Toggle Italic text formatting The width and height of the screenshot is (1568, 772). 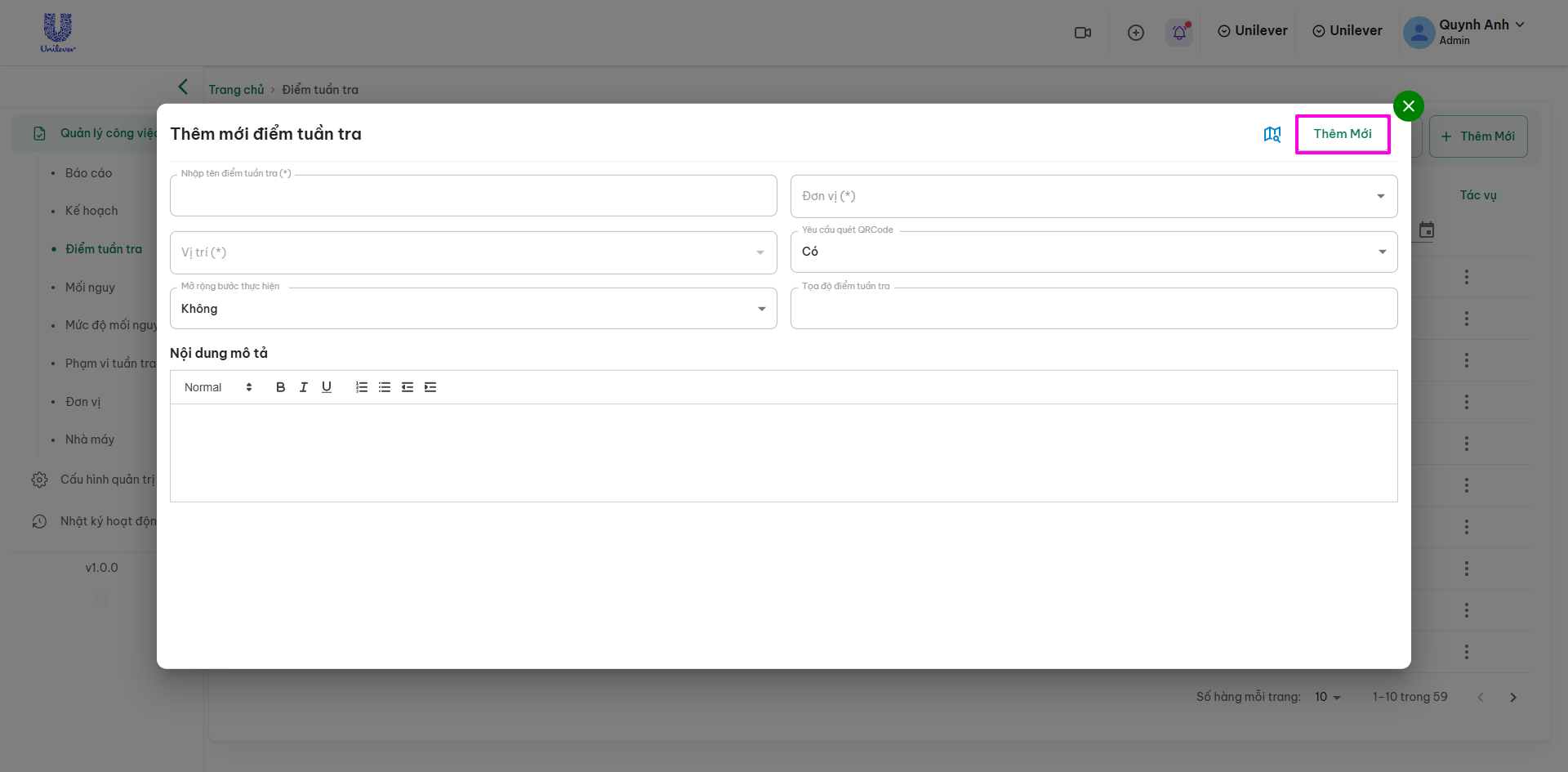pyautogui.click(x=303, y=387)
